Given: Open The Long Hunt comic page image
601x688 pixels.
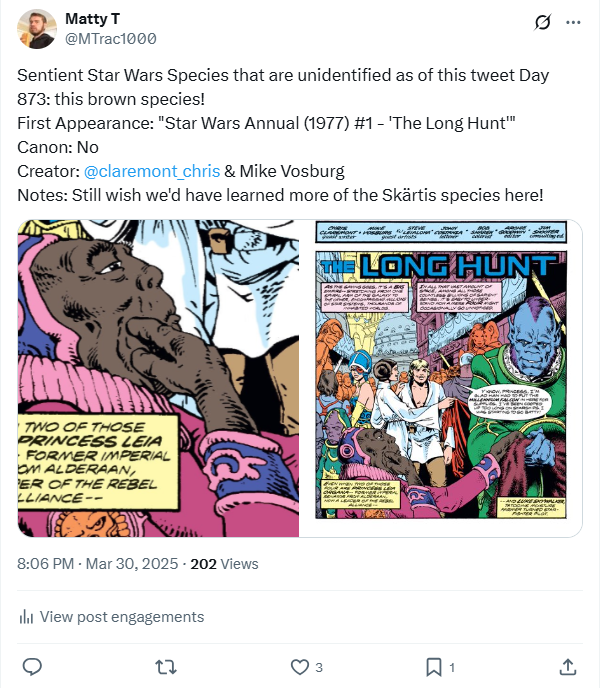Looking at the screenshot, I should [441, 378].
